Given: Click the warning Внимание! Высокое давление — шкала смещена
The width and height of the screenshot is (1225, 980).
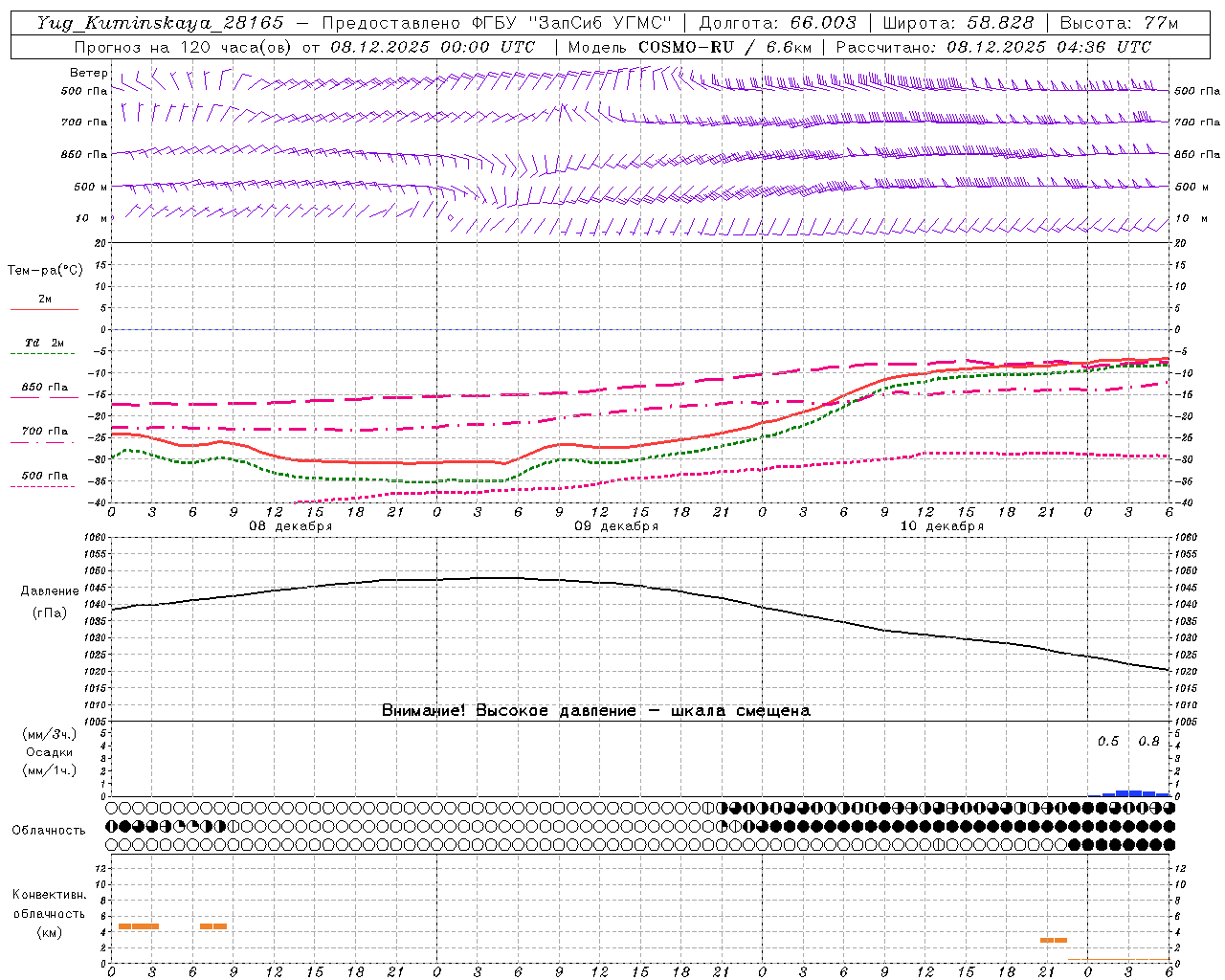Looking at the screenshot, I should tap(595, 710).
